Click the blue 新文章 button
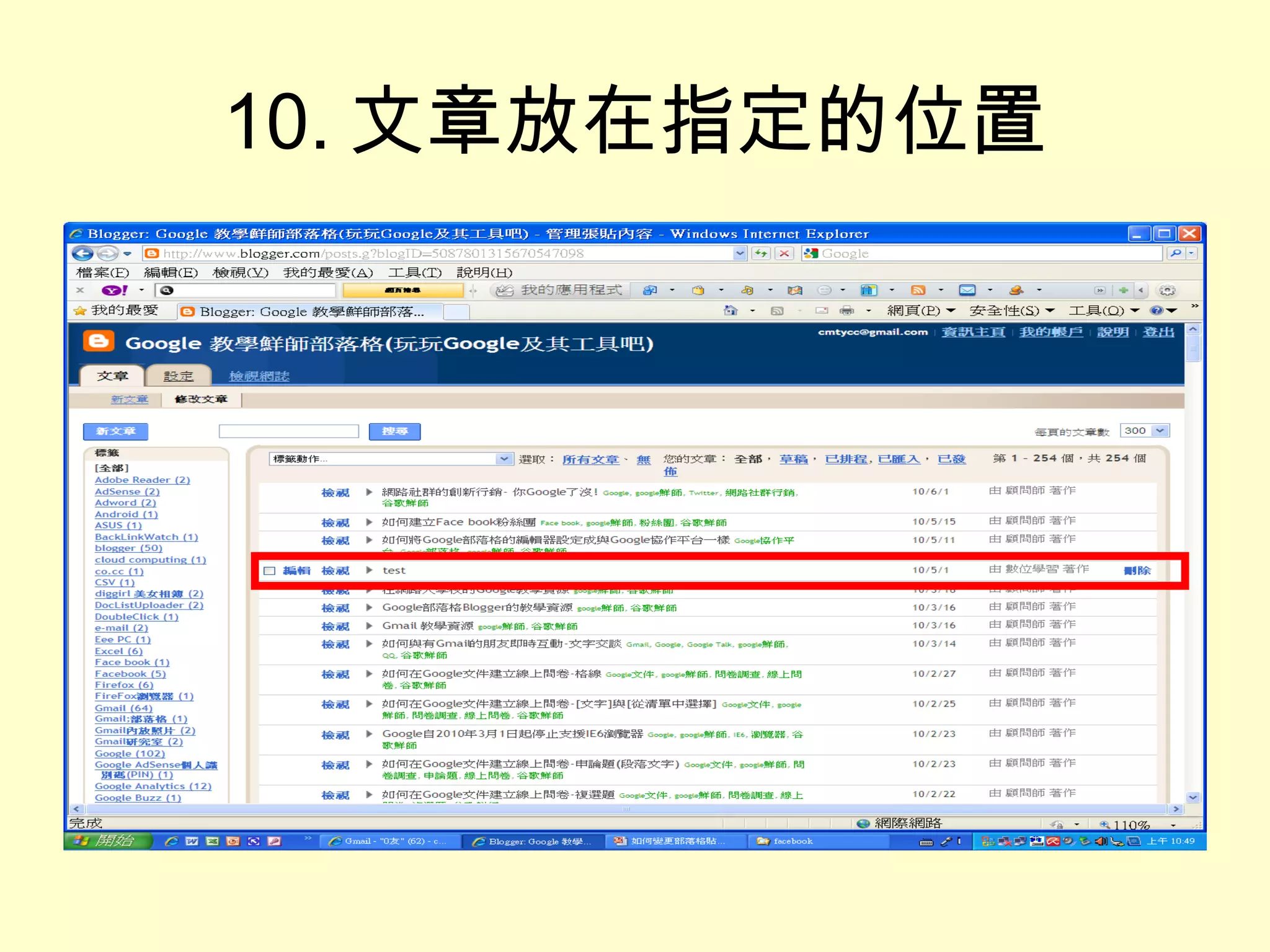This screenshot has width=1270, height=952. (115, 431)
